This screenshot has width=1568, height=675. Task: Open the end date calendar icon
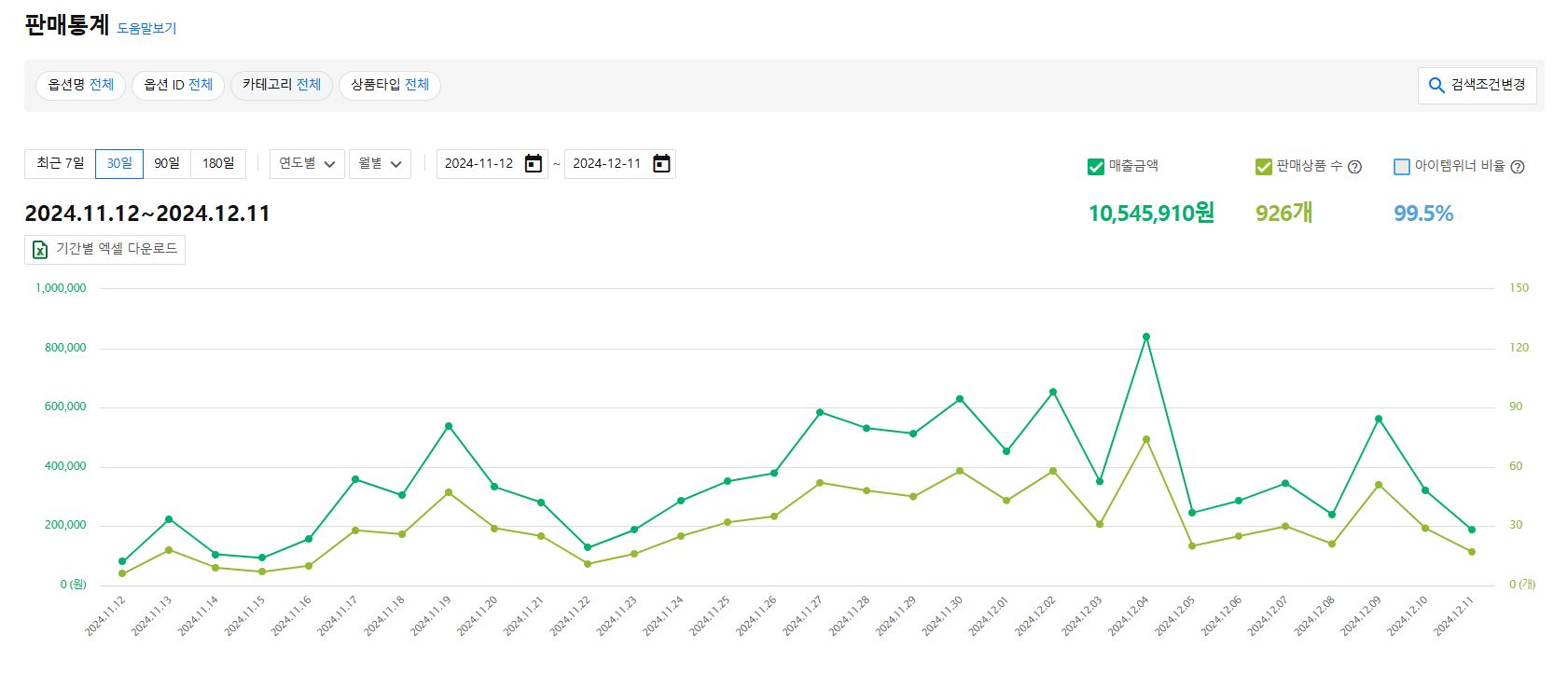tap(661, 164)
